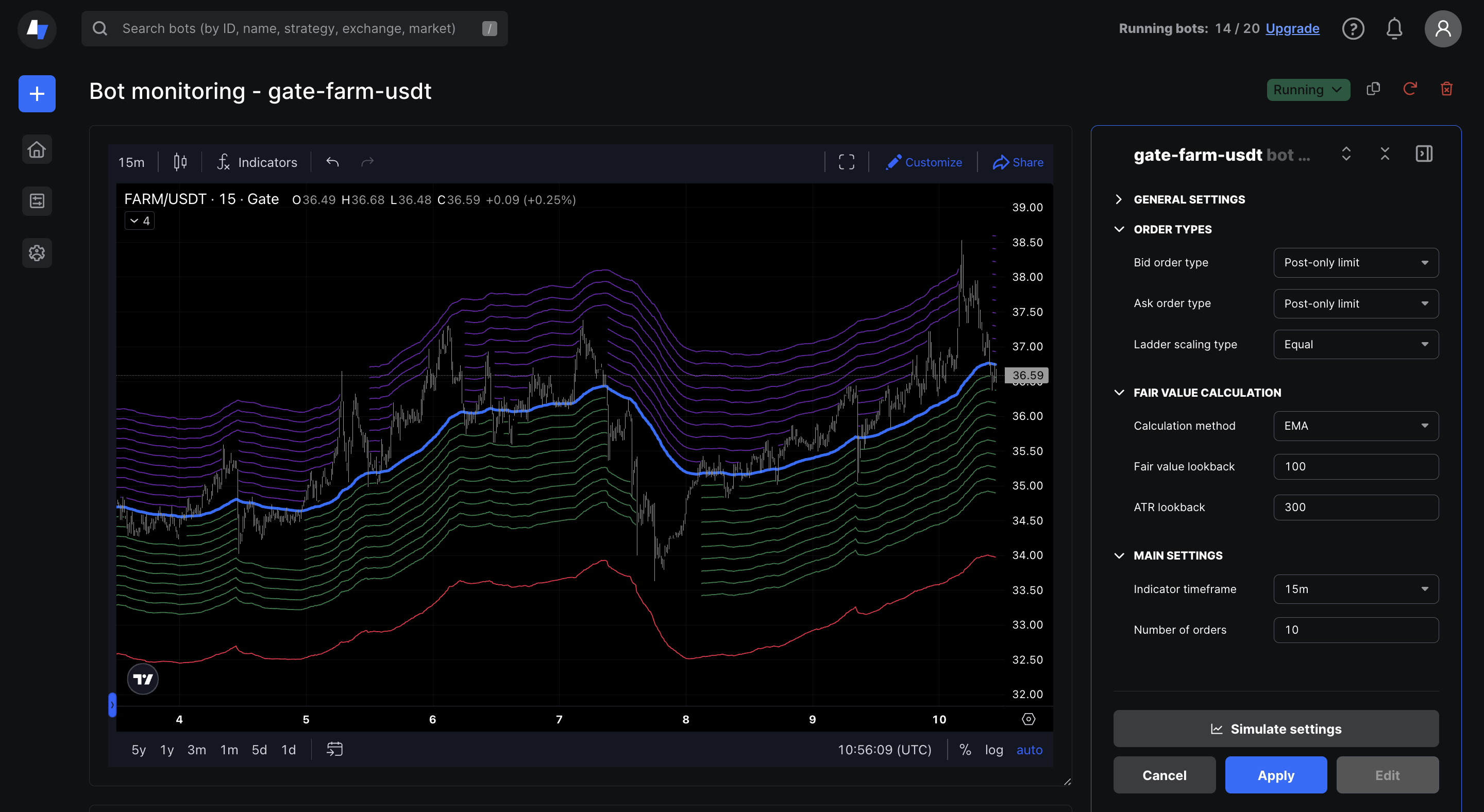Click the Upgrade link

point(1292,29)
